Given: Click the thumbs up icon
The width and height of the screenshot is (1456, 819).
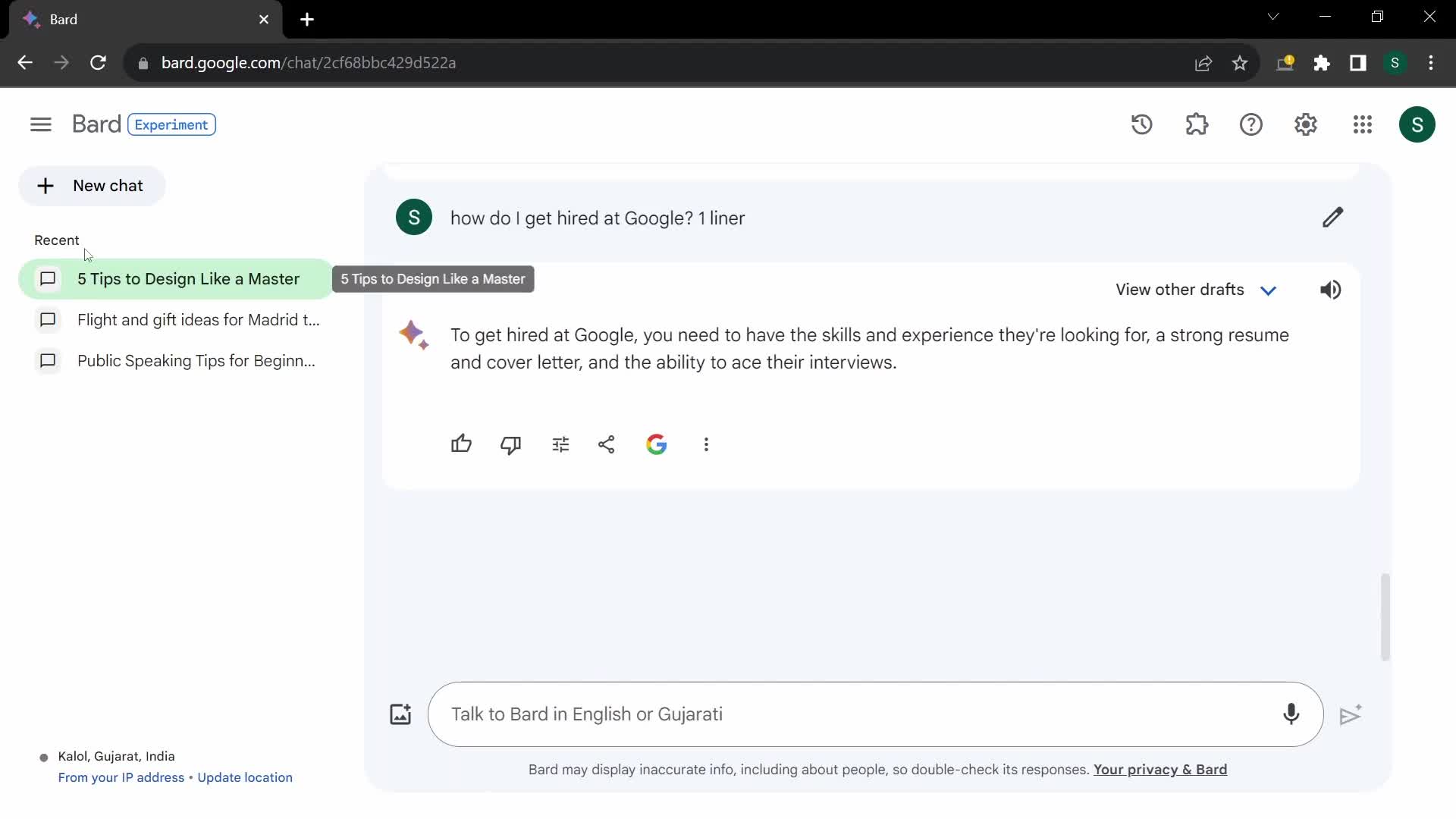Looking at the screenshot, I should tap(462, 445).
